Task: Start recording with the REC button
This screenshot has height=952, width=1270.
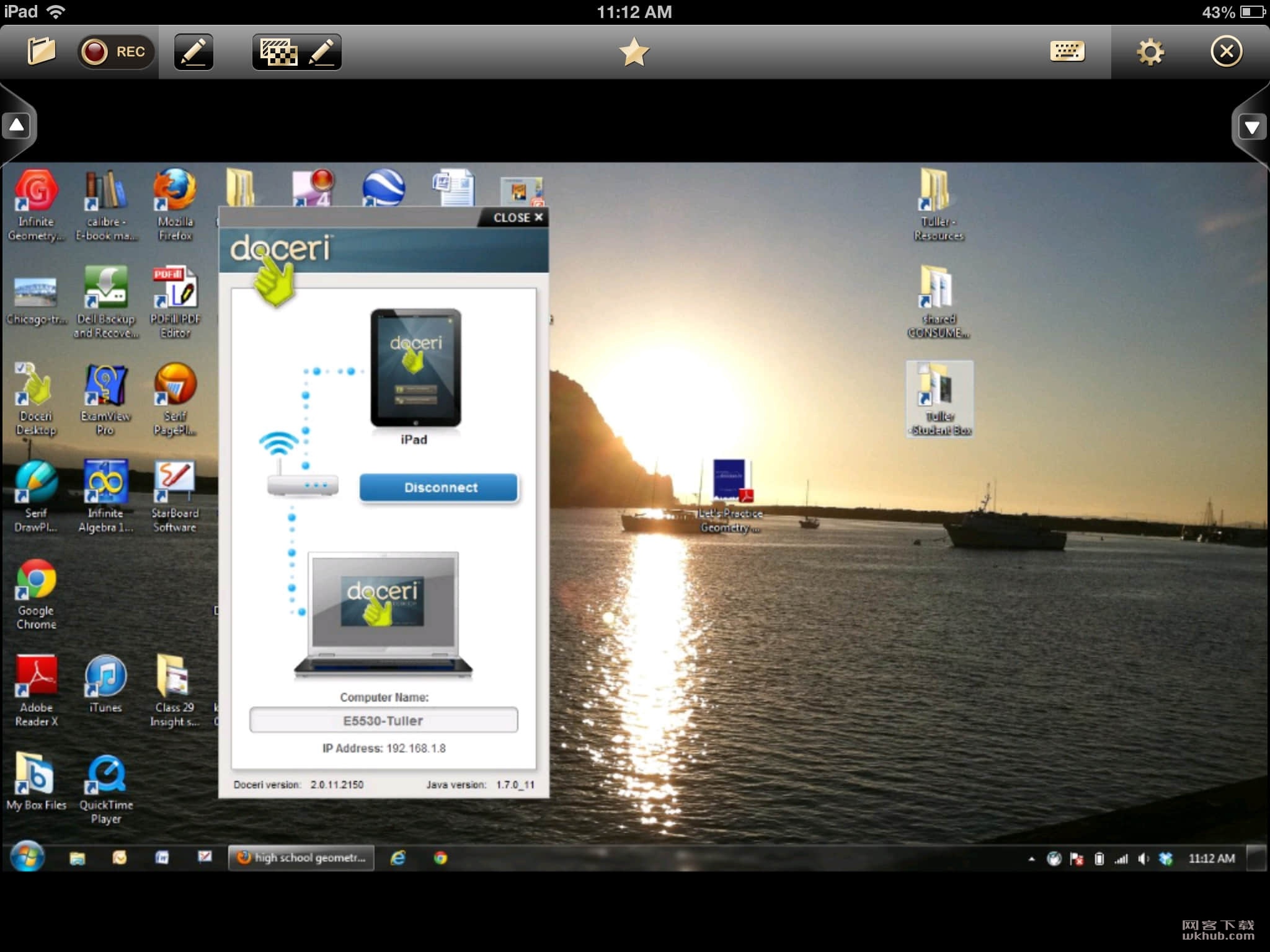Action: point(115,51)
